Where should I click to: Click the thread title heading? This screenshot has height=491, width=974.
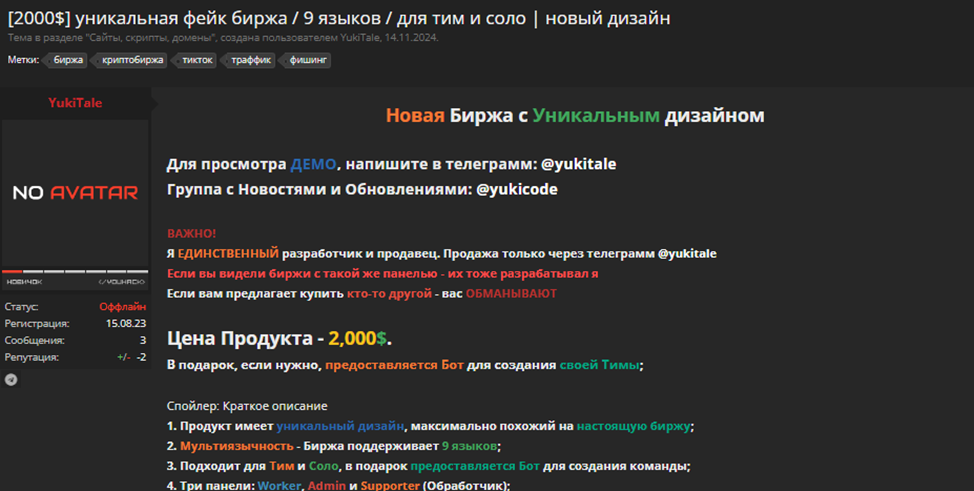point(339,18)
